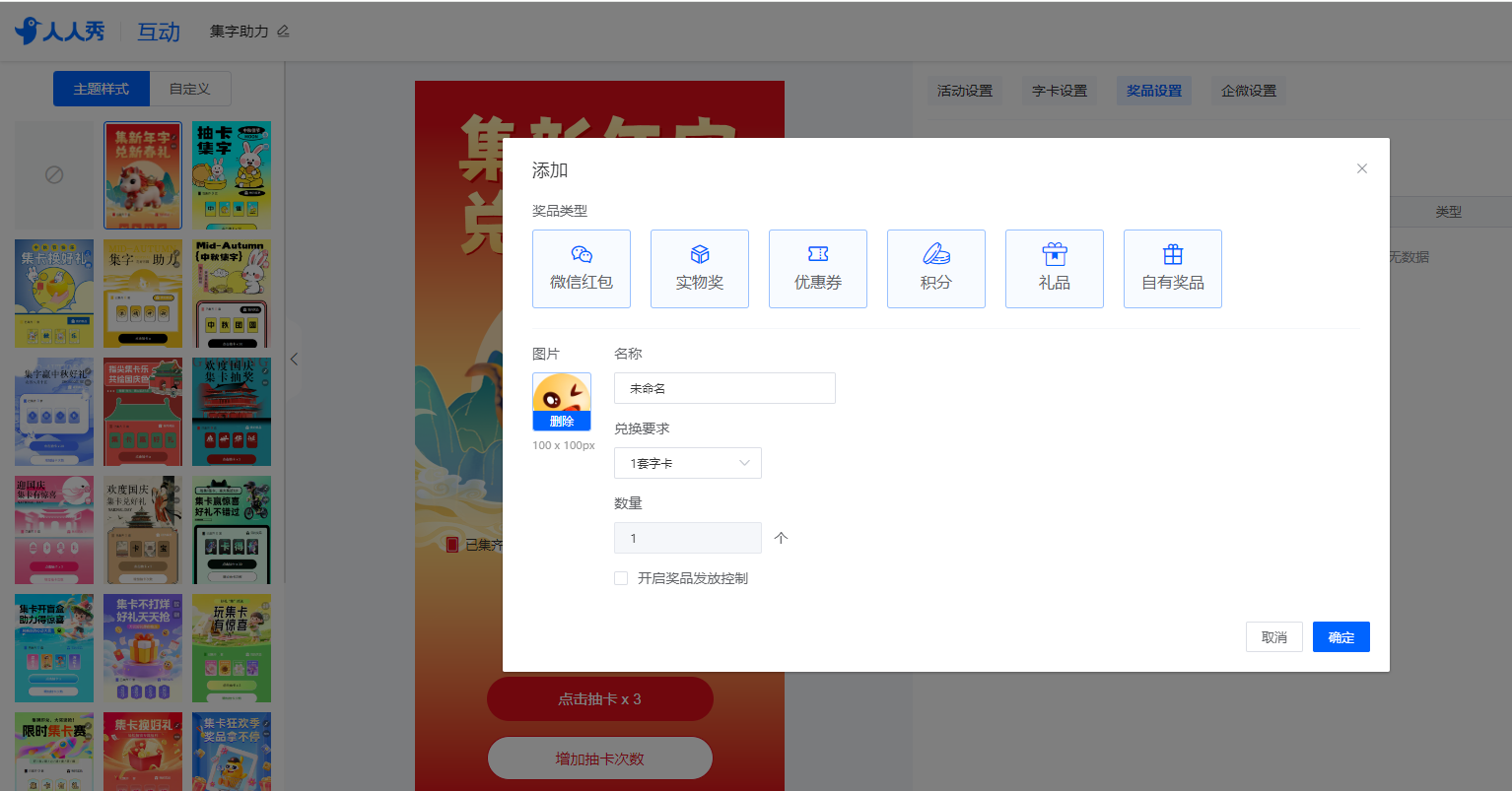Select the 自有奖品 prize type
The height and width of the screenshot is (791, 1512).
tap(1172, 269)
